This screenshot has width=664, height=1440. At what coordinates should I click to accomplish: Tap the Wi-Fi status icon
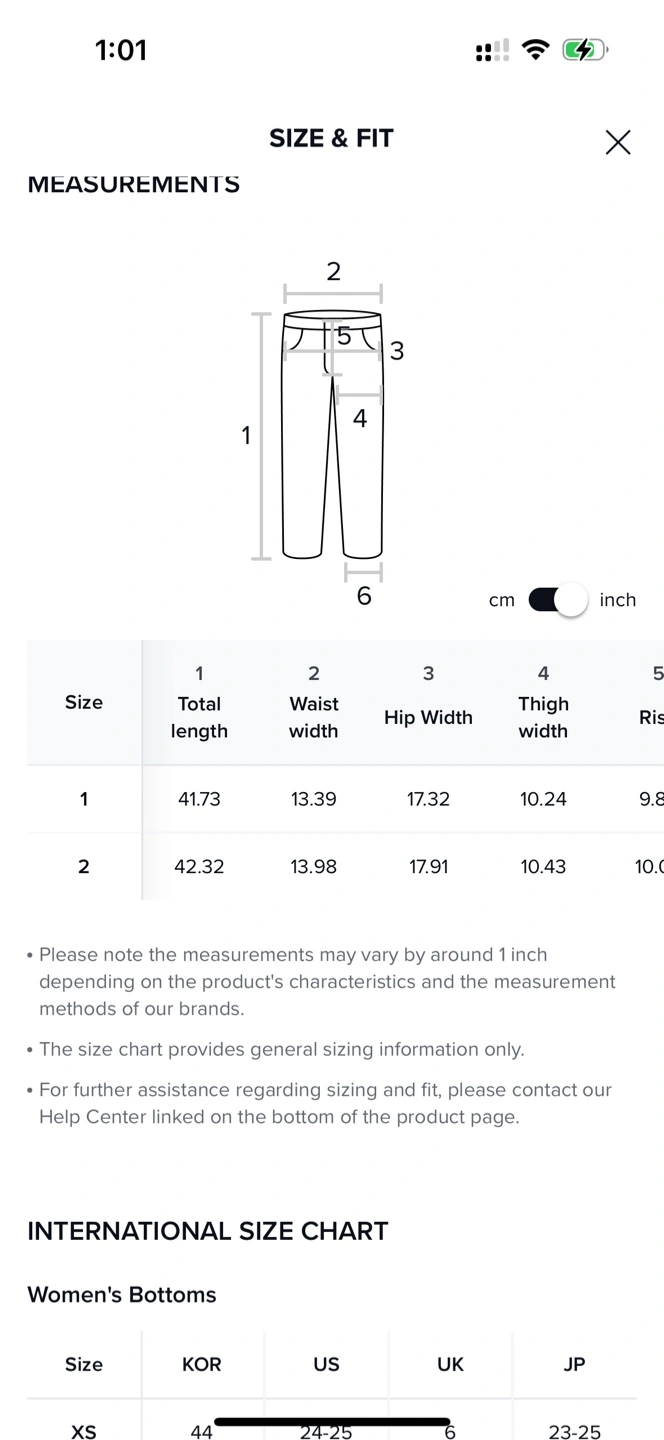click(x=536, y=50)
